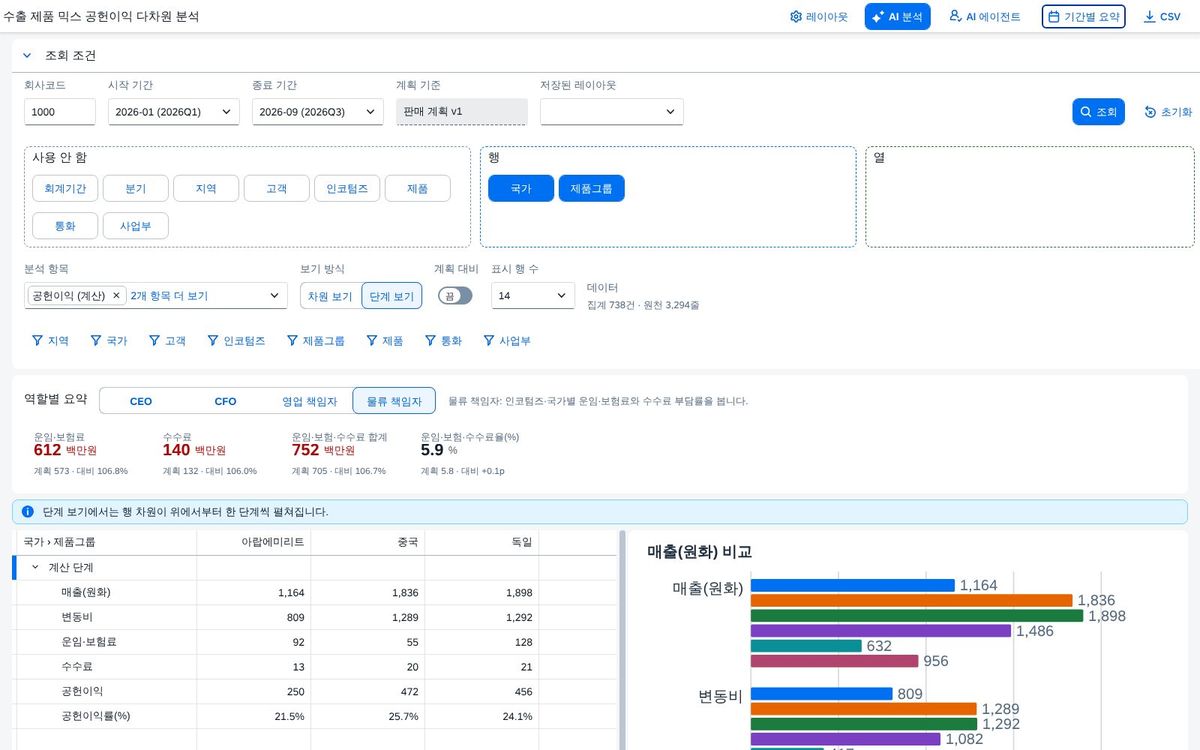This screenshot has width=1200, height=750.
Task: Open the 통화 filter
Action: pos(444,341)
